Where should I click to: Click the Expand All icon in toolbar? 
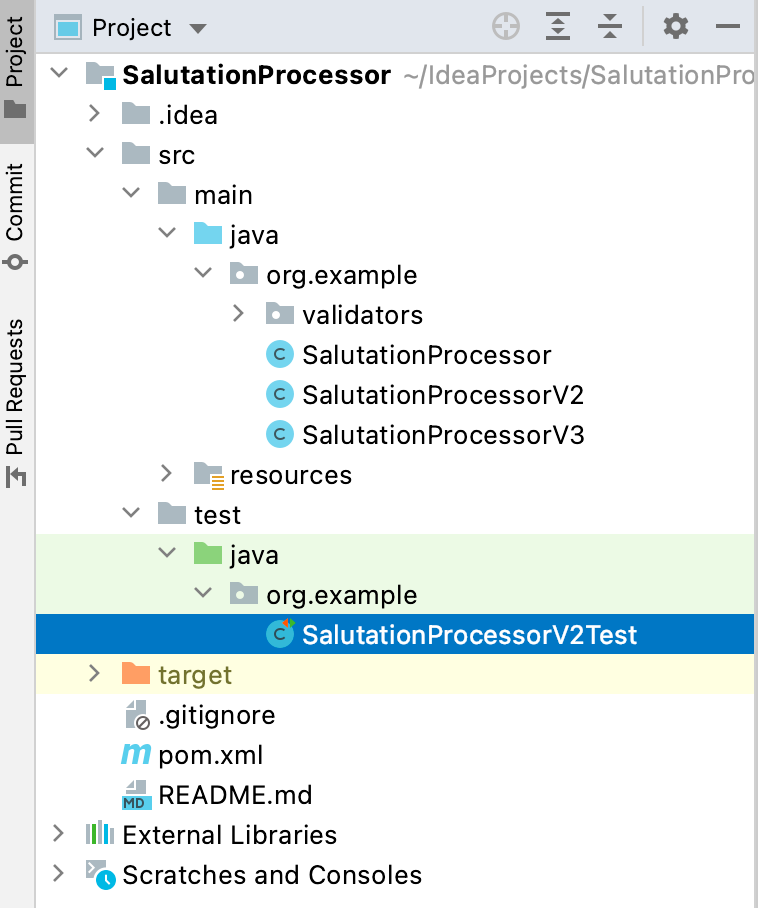point(558,27)
